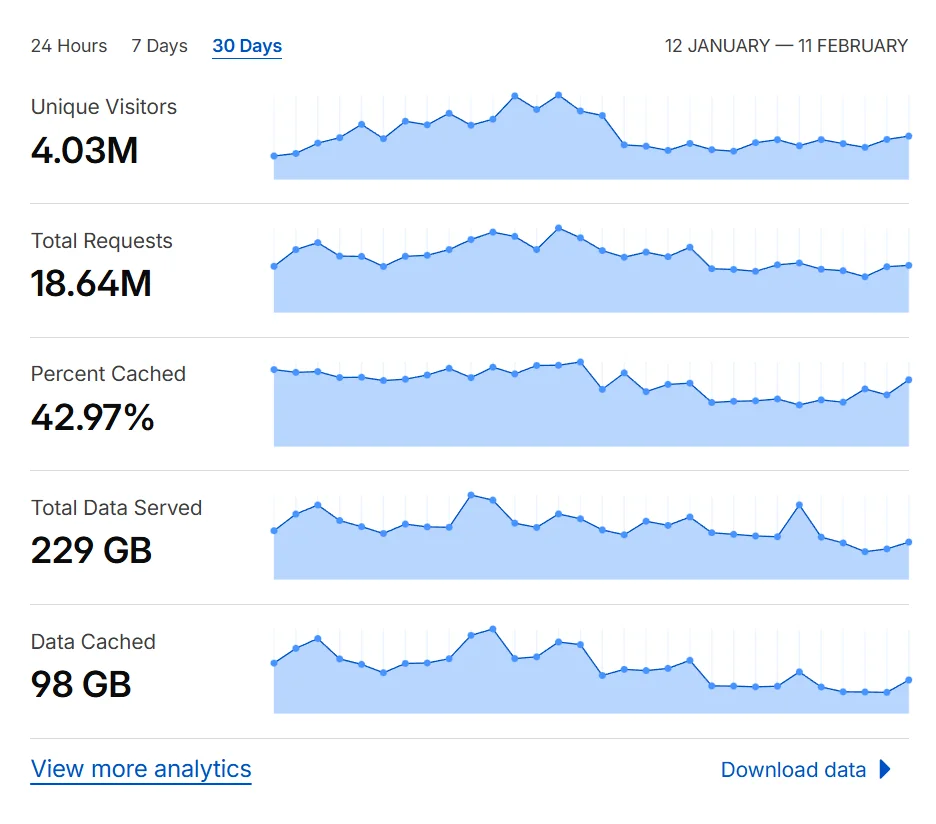The image size is (936, 824).
Task: Click the Unique Visitors peak data point
Action: click(x=558, y=95)
